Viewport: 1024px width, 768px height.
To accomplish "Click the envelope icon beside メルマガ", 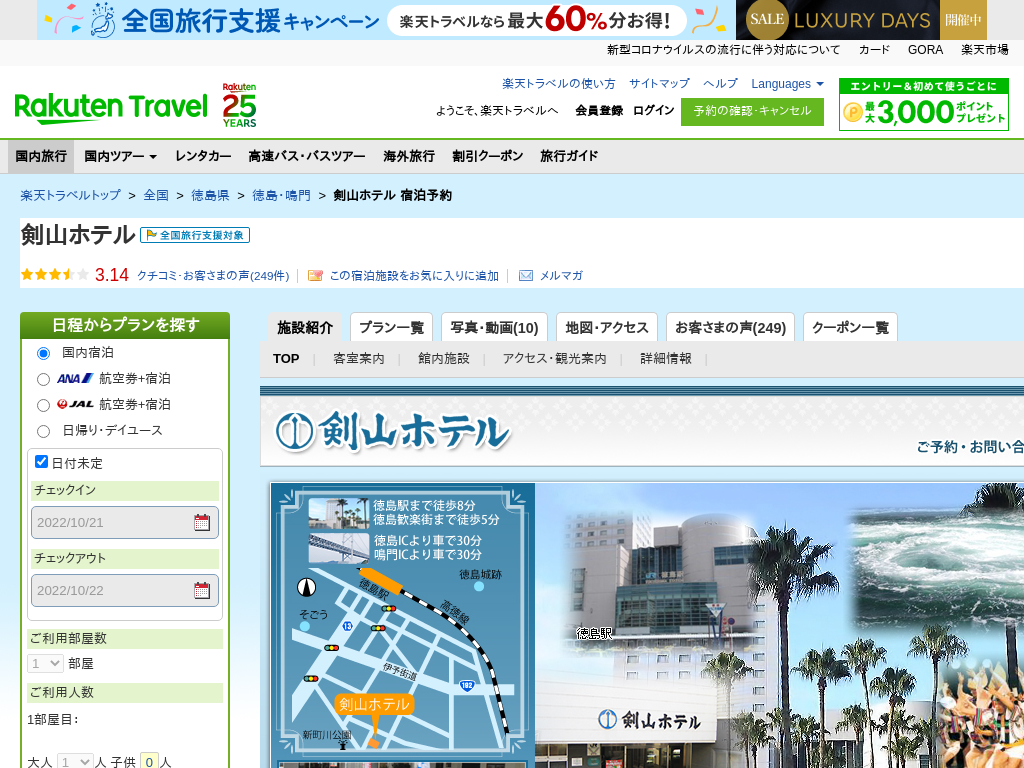I will click(526, 276).
